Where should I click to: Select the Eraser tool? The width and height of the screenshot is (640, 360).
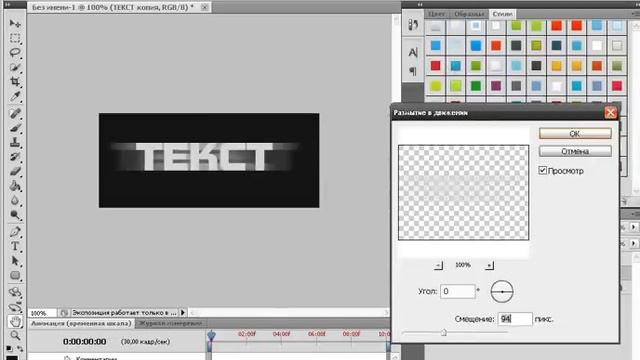click(15, 171)
